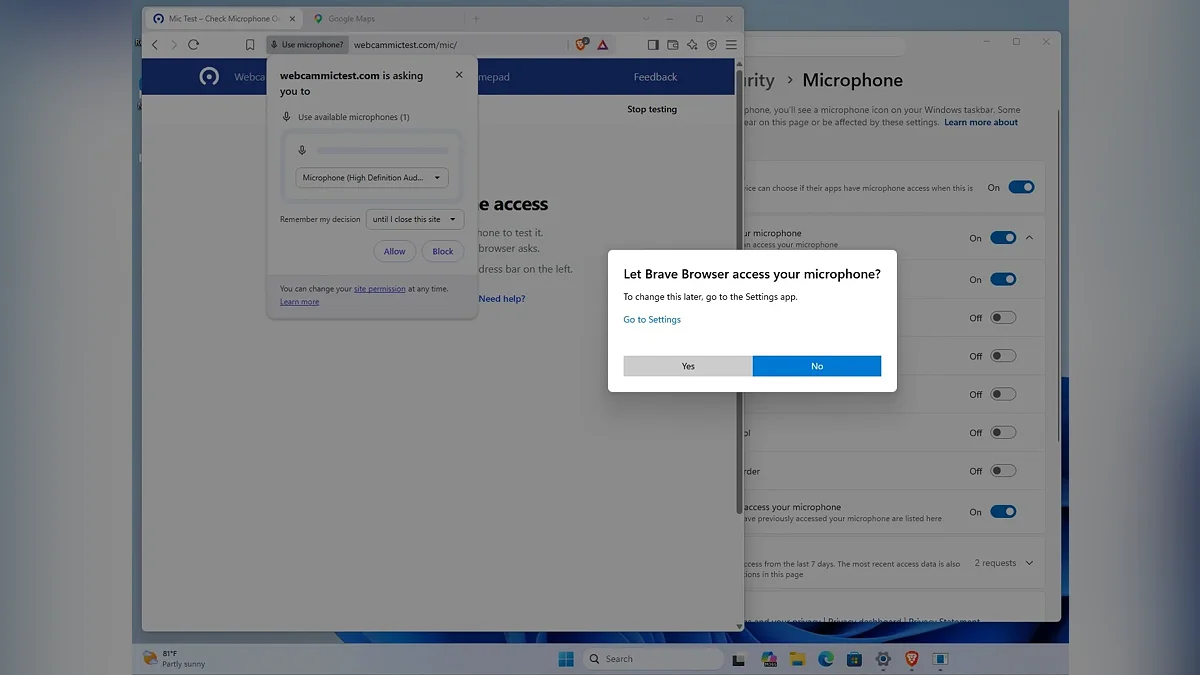Open Task View on the taskbar

point(739,660)
